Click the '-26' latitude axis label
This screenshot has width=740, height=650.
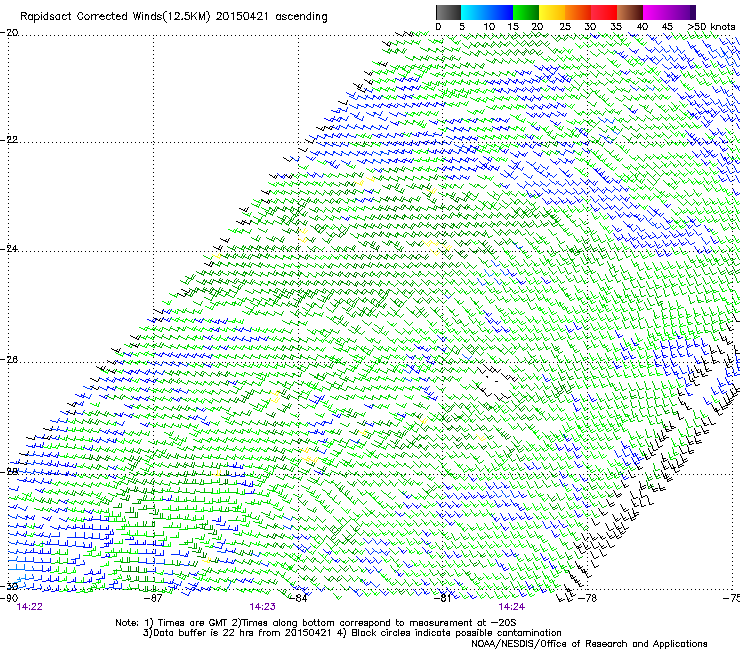coord(9,360)
